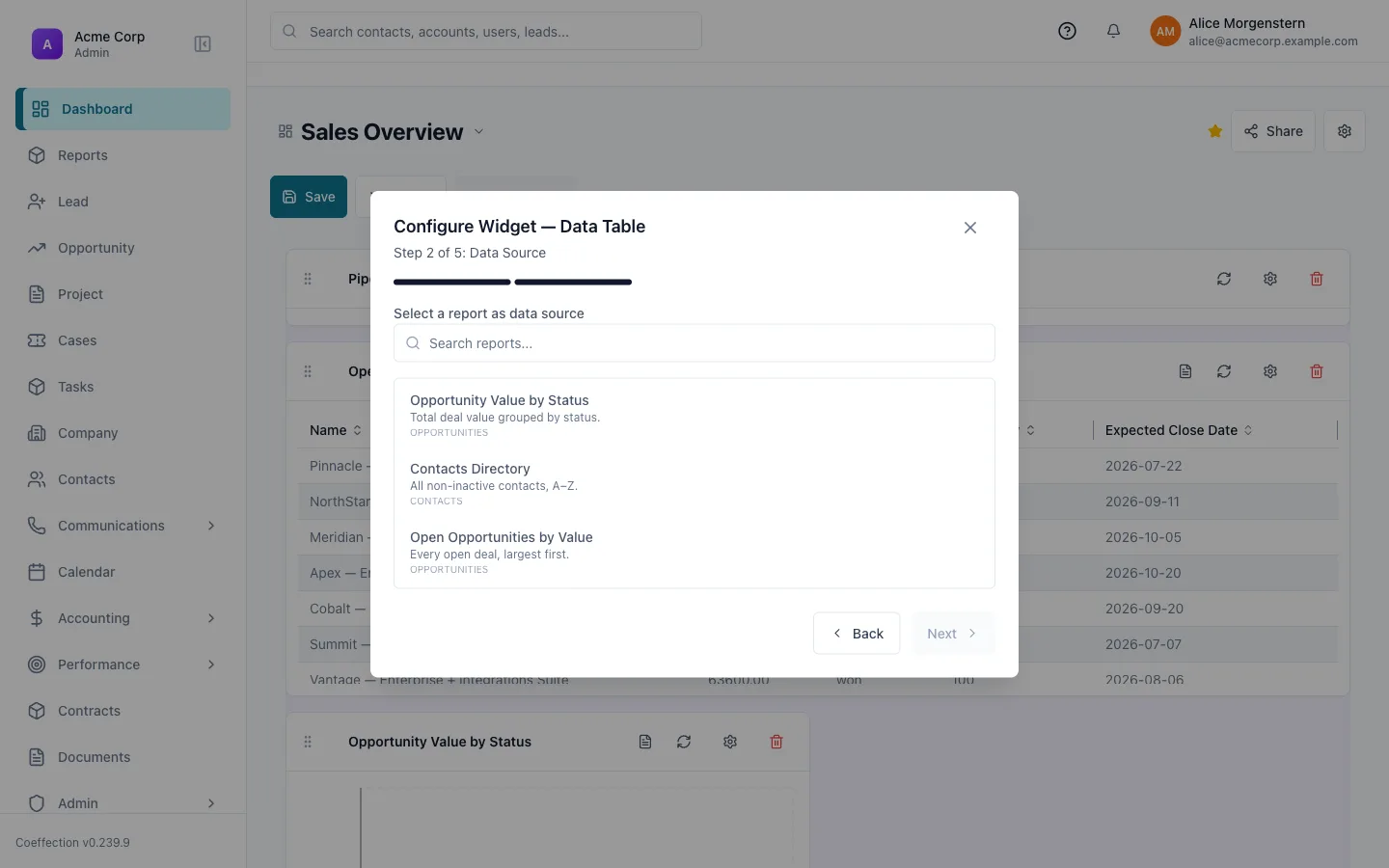The image size is (1389, 868).
Task: Click the Share button
Action: (x=1273, y=131)
